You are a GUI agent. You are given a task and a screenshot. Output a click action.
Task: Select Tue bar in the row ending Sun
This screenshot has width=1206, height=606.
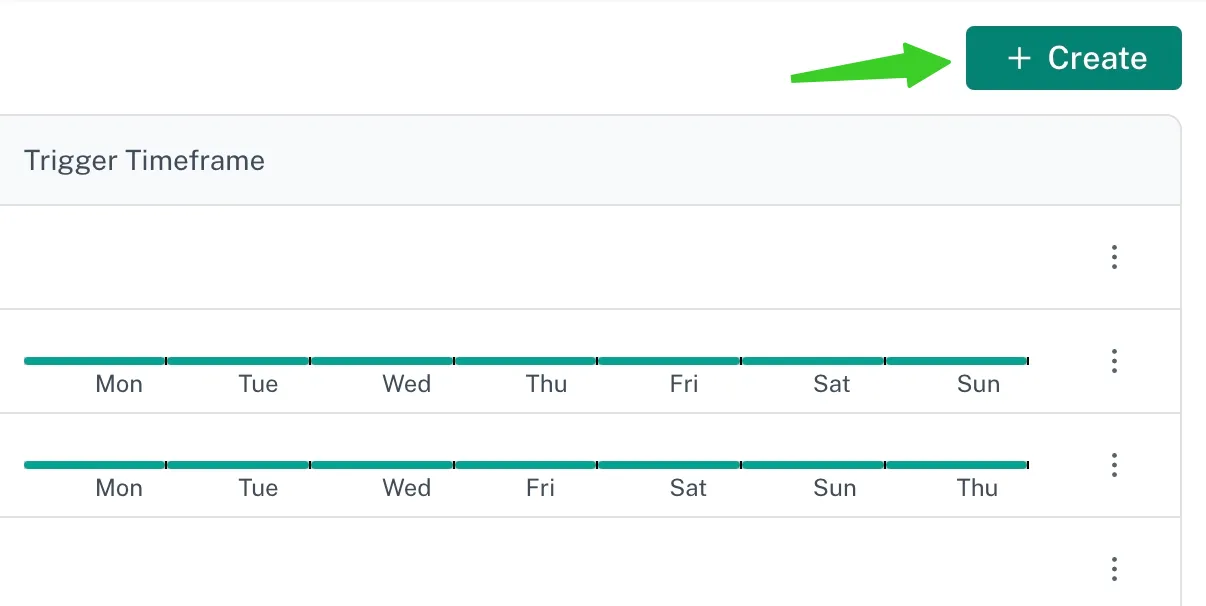point(239,361)
